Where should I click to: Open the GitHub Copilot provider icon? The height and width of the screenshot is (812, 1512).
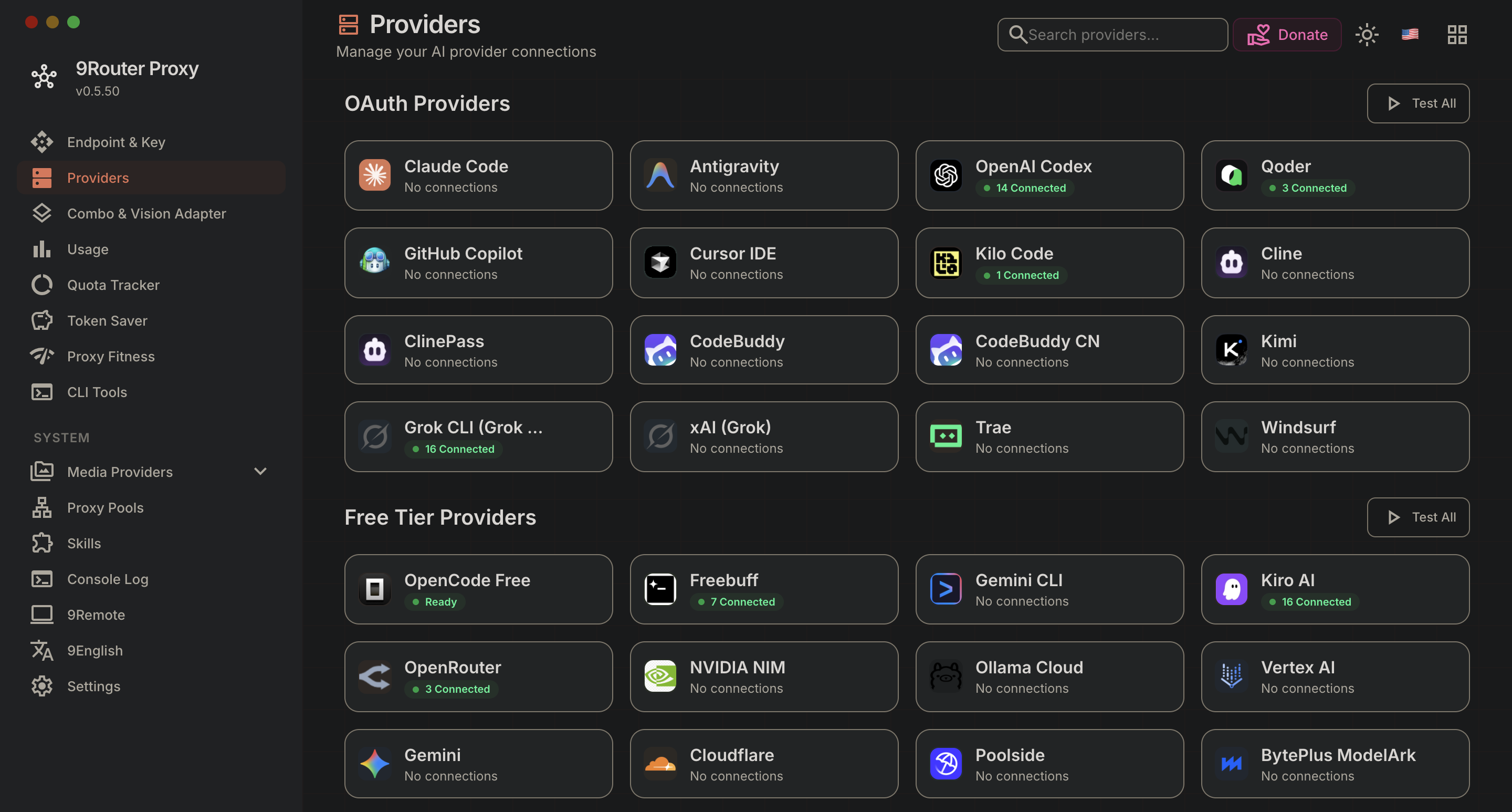point(374,262)
